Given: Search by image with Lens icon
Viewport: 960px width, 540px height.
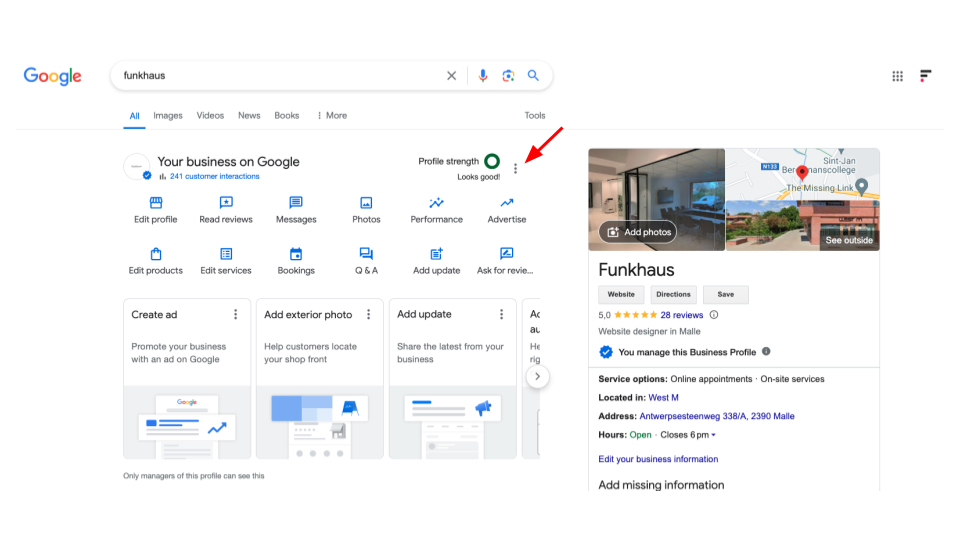Looking at the screenshot, I should tap(508, 76).
